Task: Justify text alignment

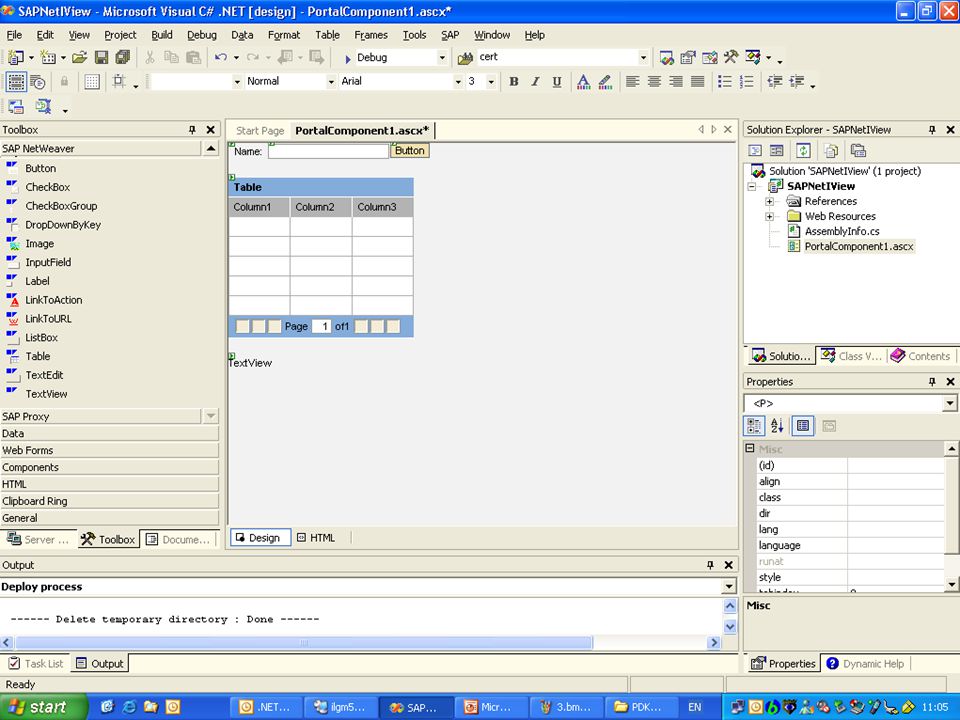Action: (x=697, y=81)
